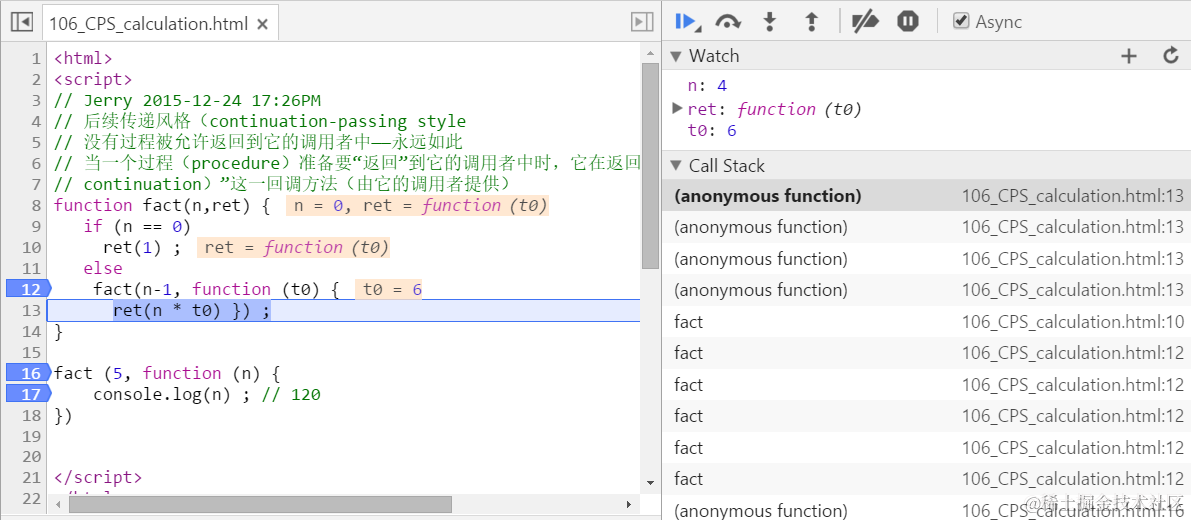The height and width of the screenshot is (520, 1191).
Task: Click the vertical scrollbar thumb in code editor
Action: [650, 165]
